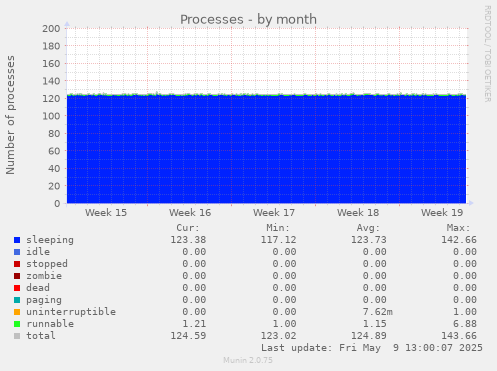Click the 120 y-axis tick label

51,99
